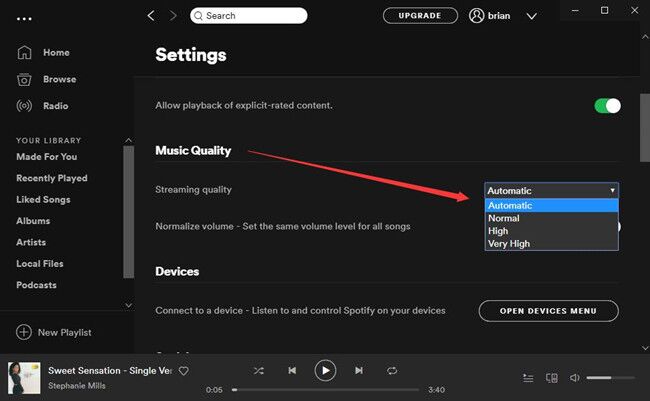Viewport: 650px width, 401px height.
Task: Click the brian username text
Action: click(x=499, y=16)
